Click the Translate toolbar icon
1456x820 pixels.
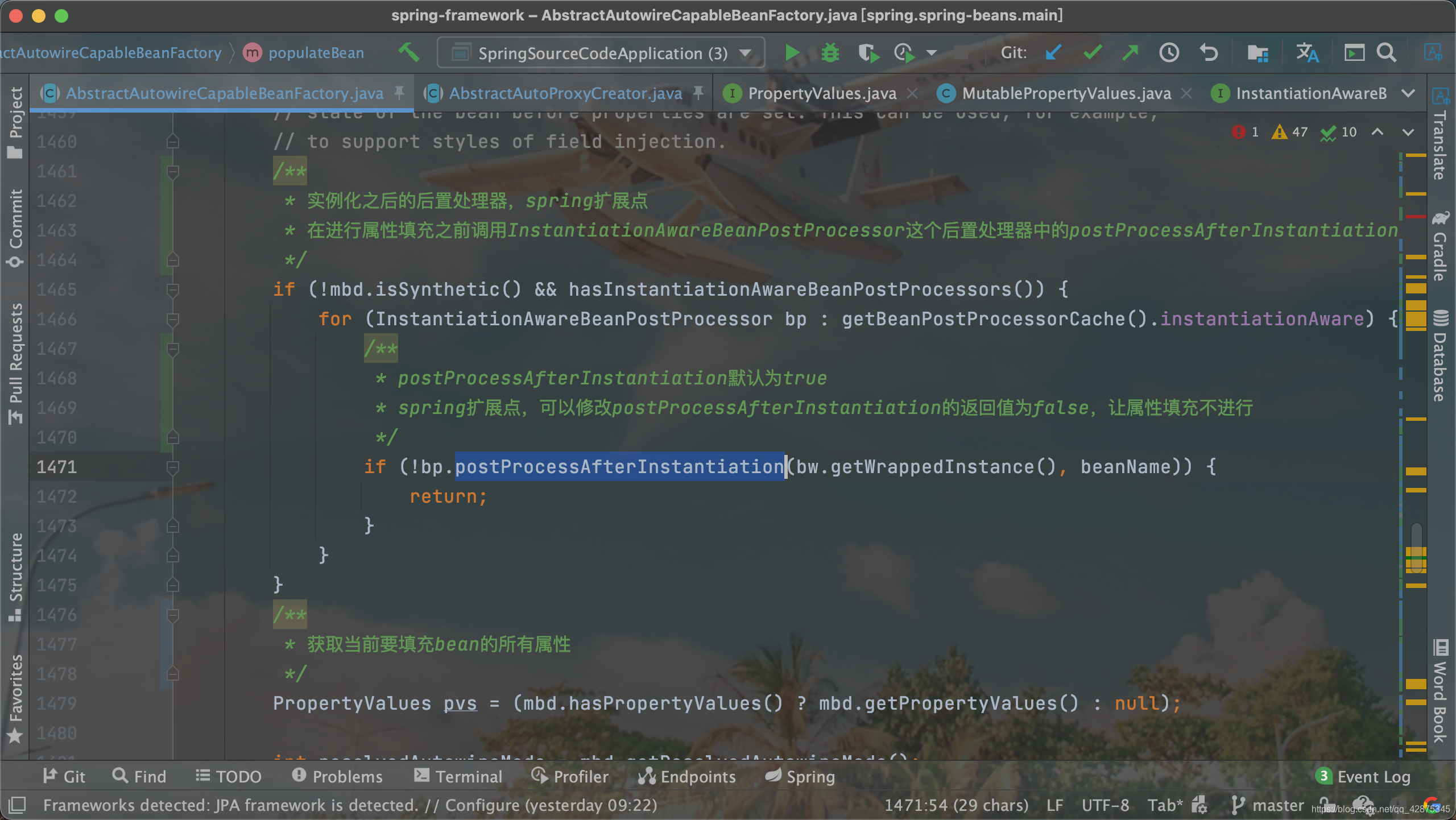click(x=1307, y=53)
